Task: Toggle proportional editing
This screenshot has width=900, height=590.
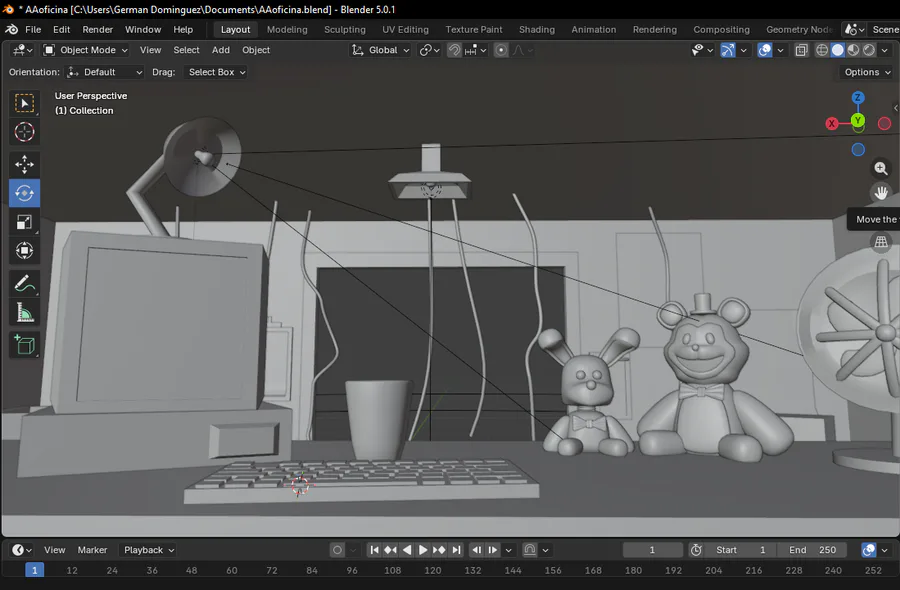Action: 501,50
